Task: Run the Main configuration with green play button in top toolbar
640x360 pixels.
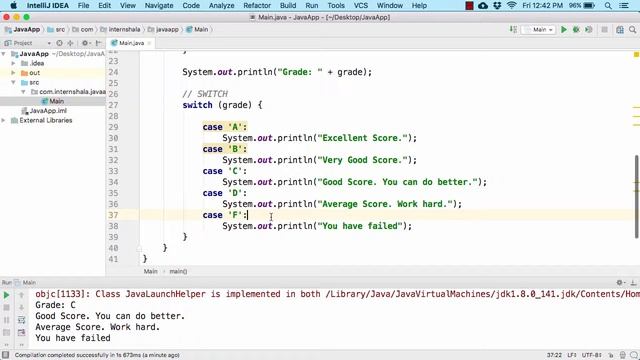Action: (x=564, y=29)
